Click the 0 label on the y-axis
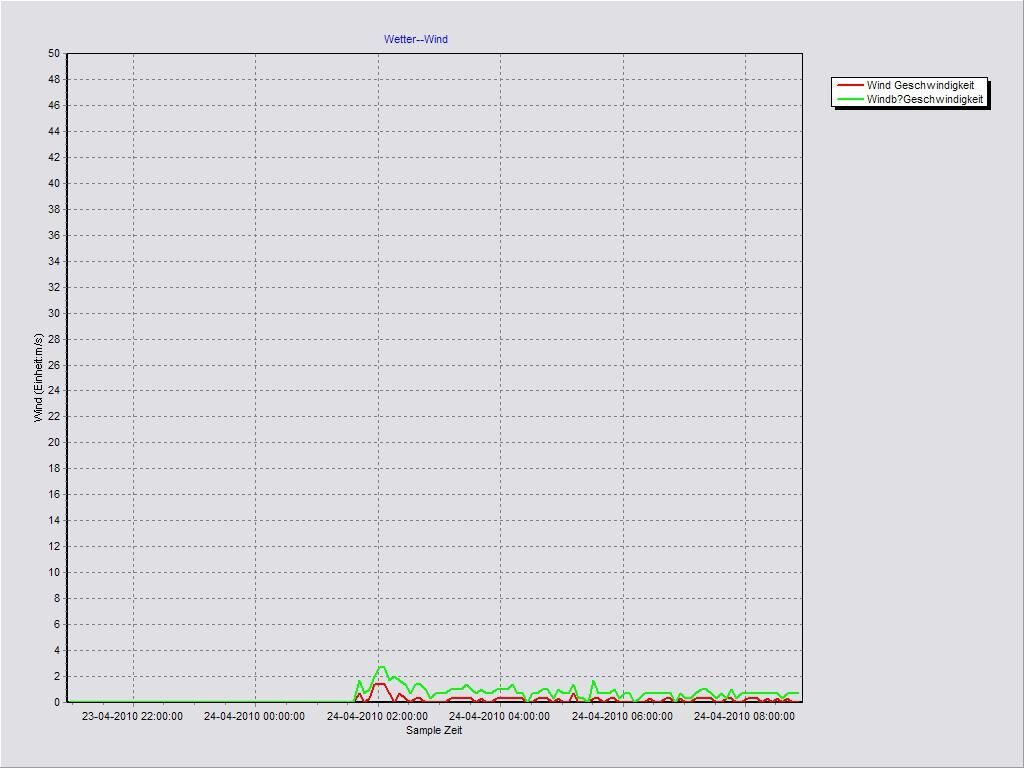 tap(57, 702)
